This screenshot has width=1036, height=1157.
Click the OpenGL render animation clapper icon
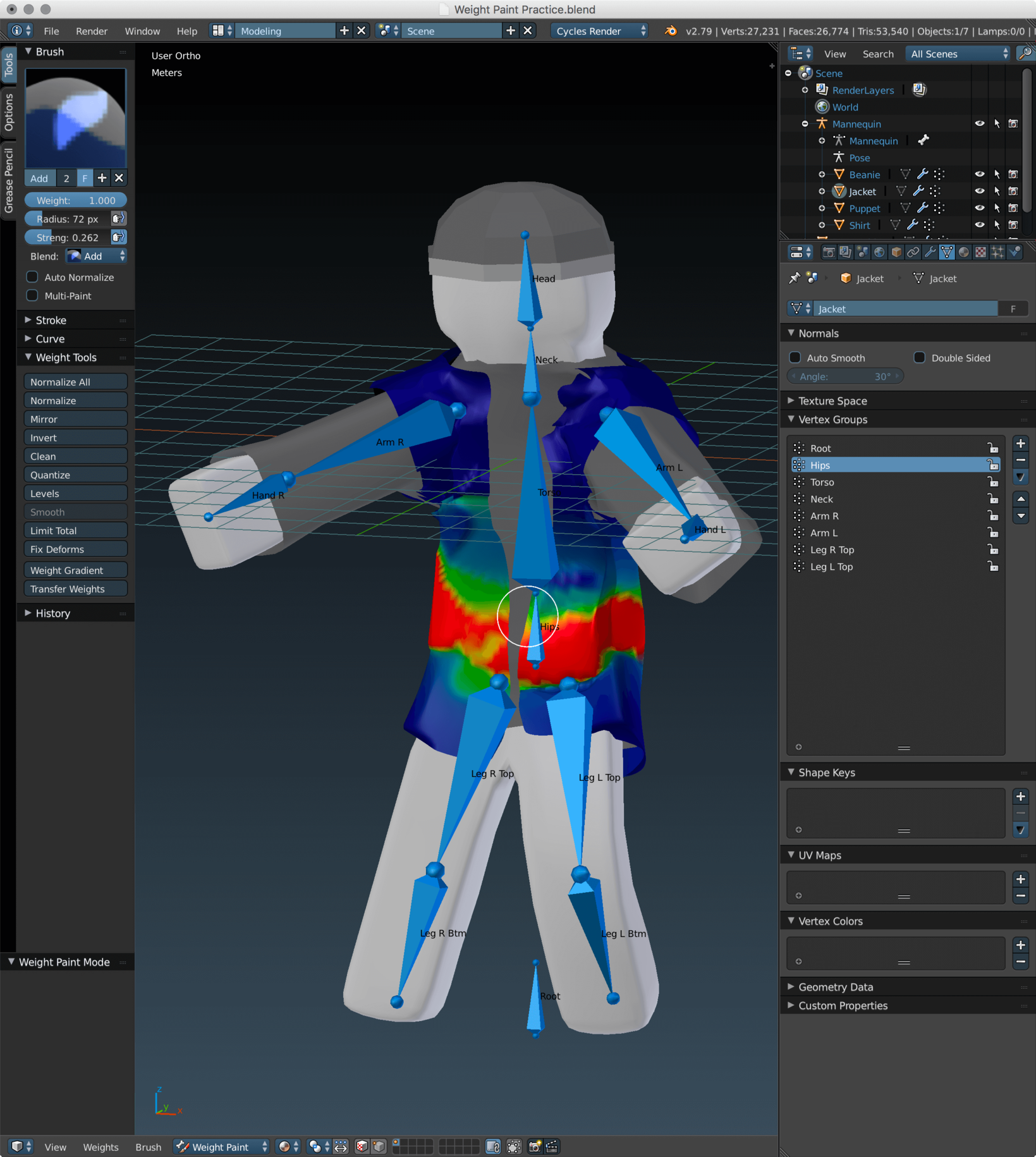552,1146
